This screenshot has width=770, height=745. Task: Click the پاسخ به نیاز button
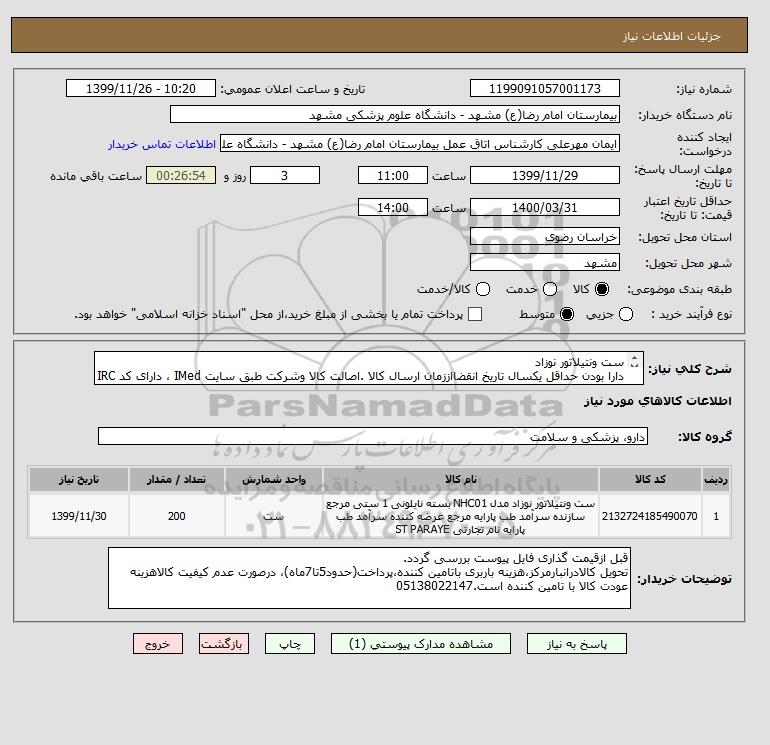[577, 644]
